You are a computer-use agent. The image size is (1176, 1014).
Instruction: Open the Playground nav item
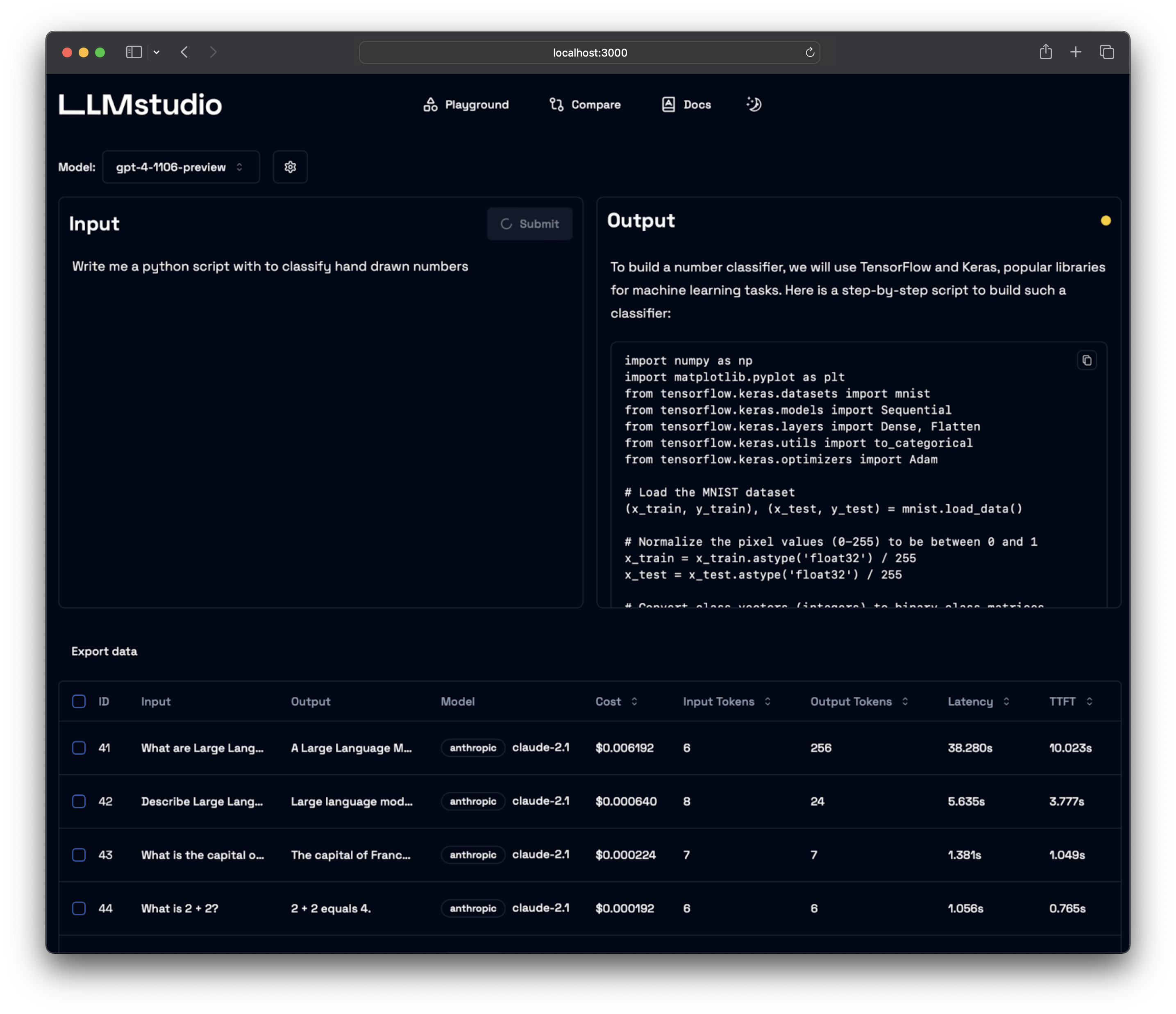click(x=466, y=105)
